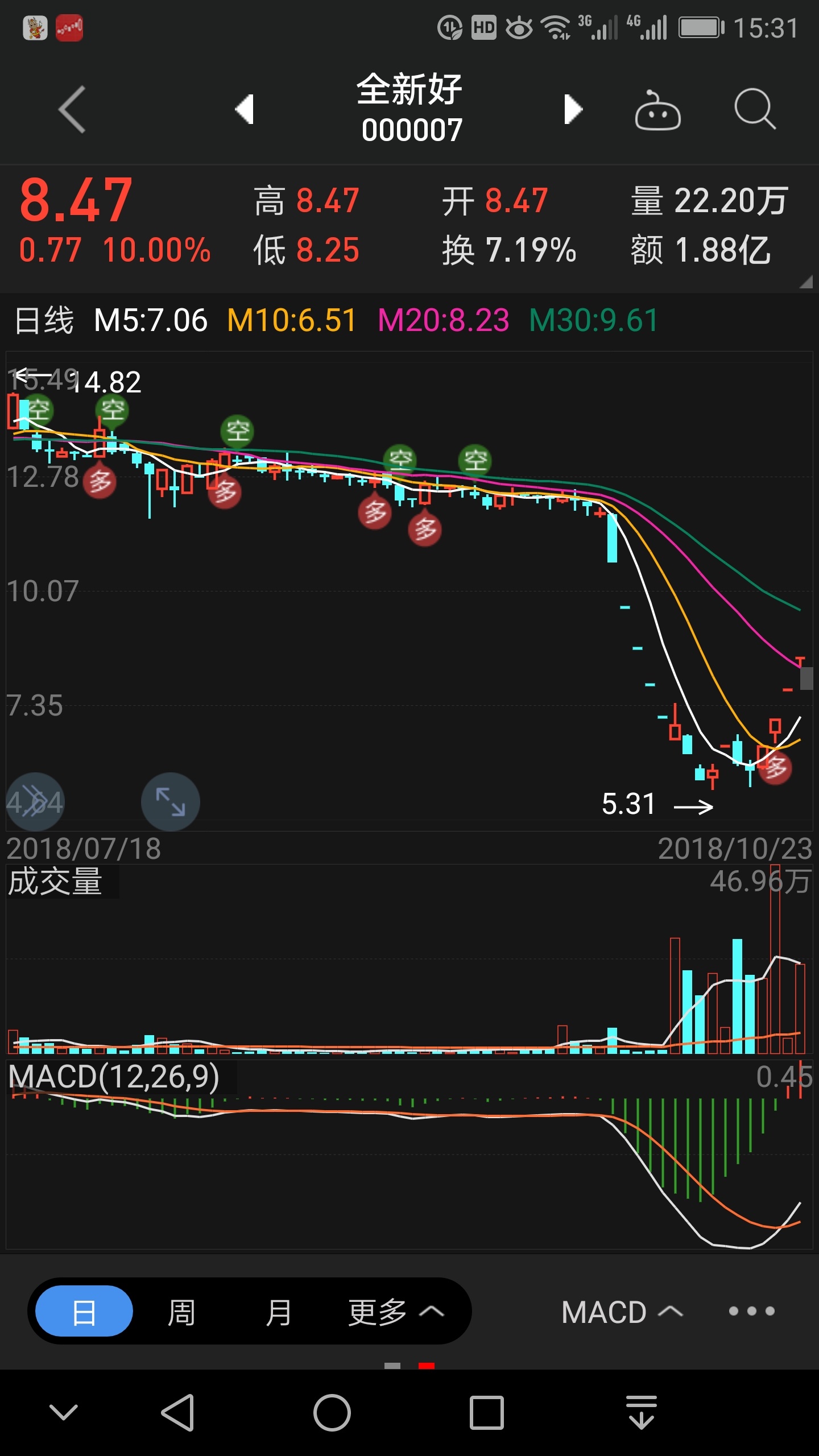The height and width of the screenshot is (1456, 819).
Task: Switch to next stock with right triangle
Action: [x=573, y=109]
